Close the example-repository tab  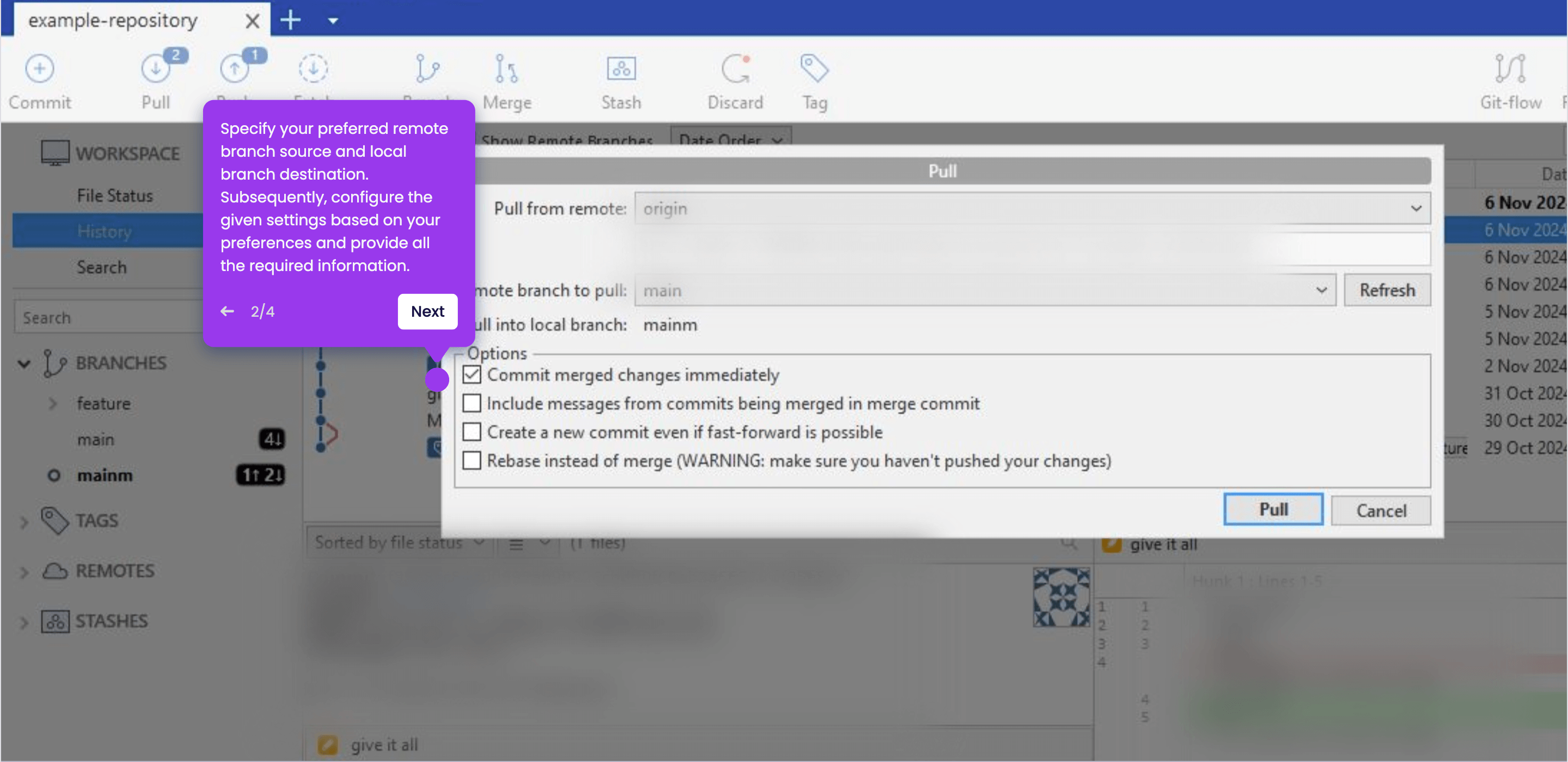tap(252, 21)
